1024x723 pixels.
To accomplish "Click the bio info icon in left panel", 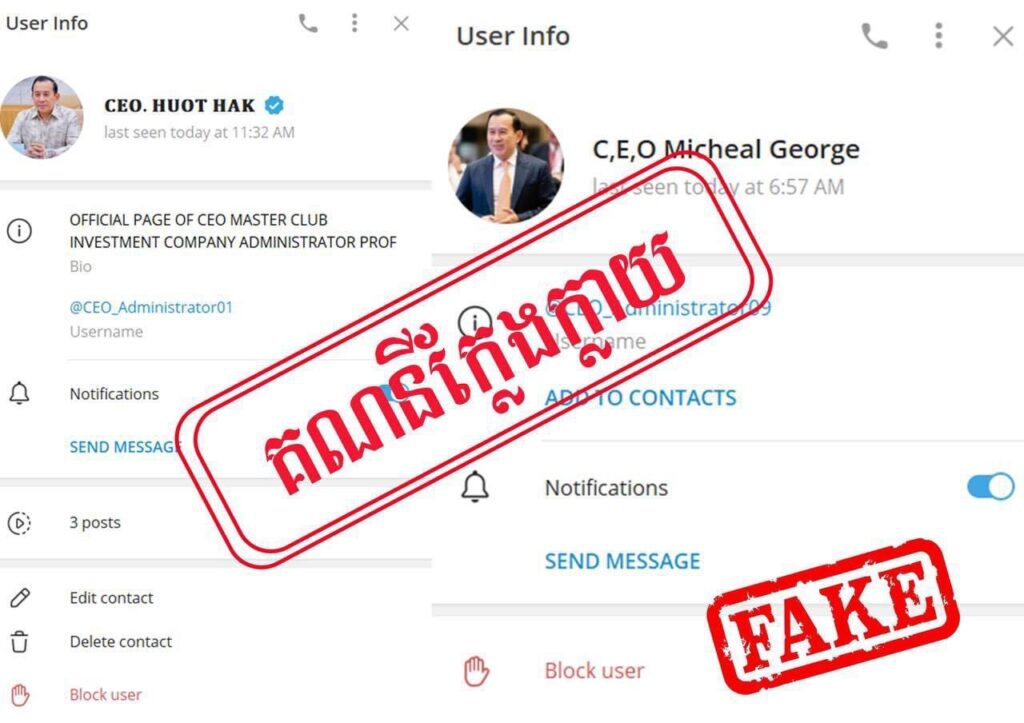I will 19,231.
